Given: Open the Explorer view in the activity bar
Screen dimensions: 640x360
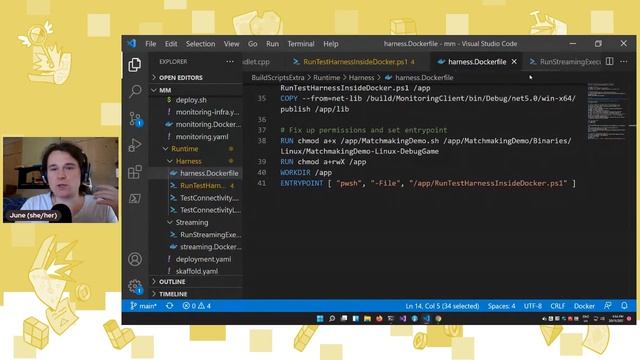Looking at the screenshot, I should (x=135, y=64).
